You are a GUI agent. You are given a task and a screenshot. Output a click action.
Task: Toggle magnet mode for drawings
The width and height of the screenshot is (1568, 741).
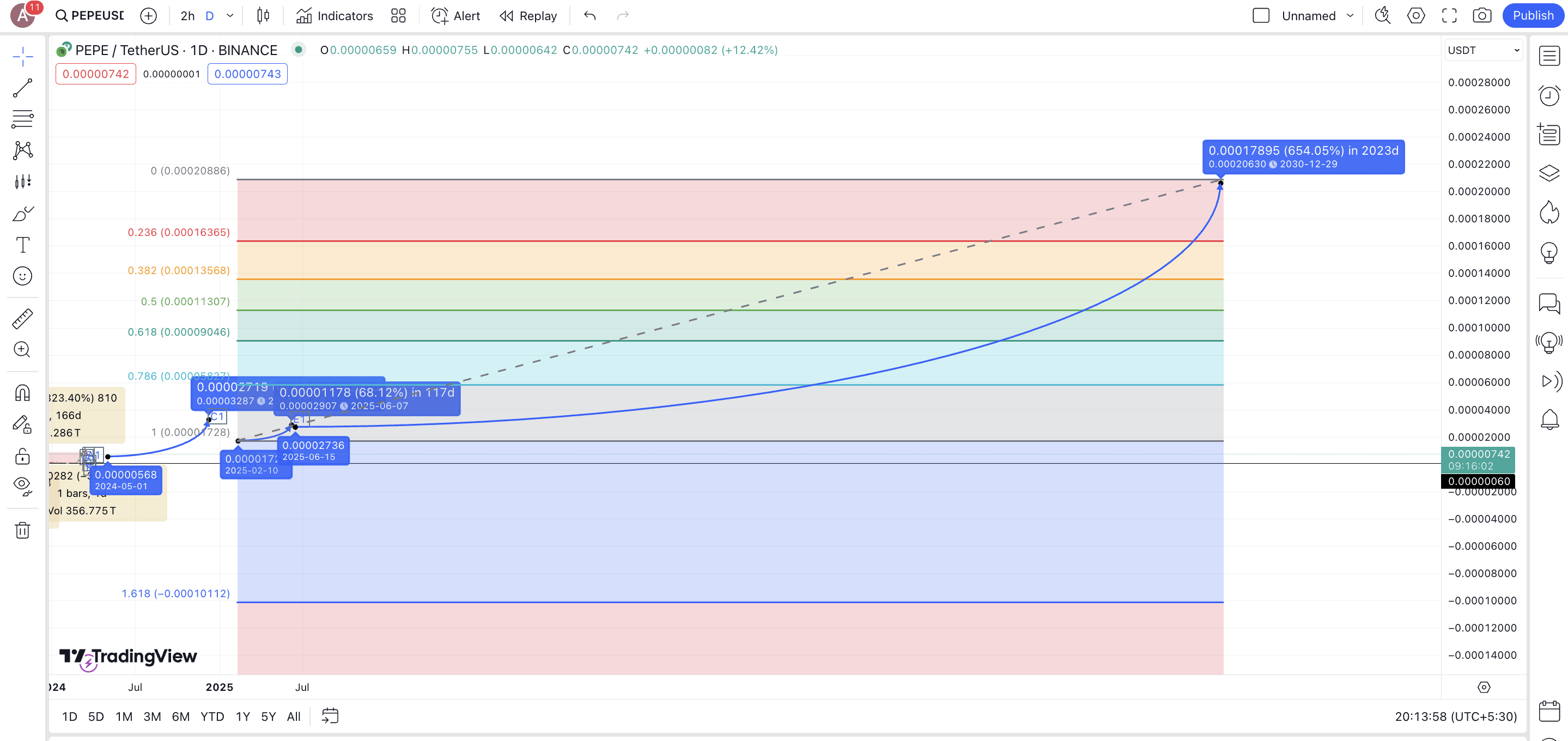point(22,393)
